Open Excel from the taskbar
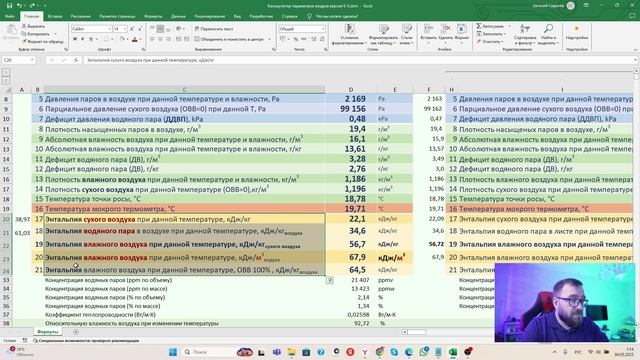The height and width of the screenshot is (360, 640). (453, 352)
